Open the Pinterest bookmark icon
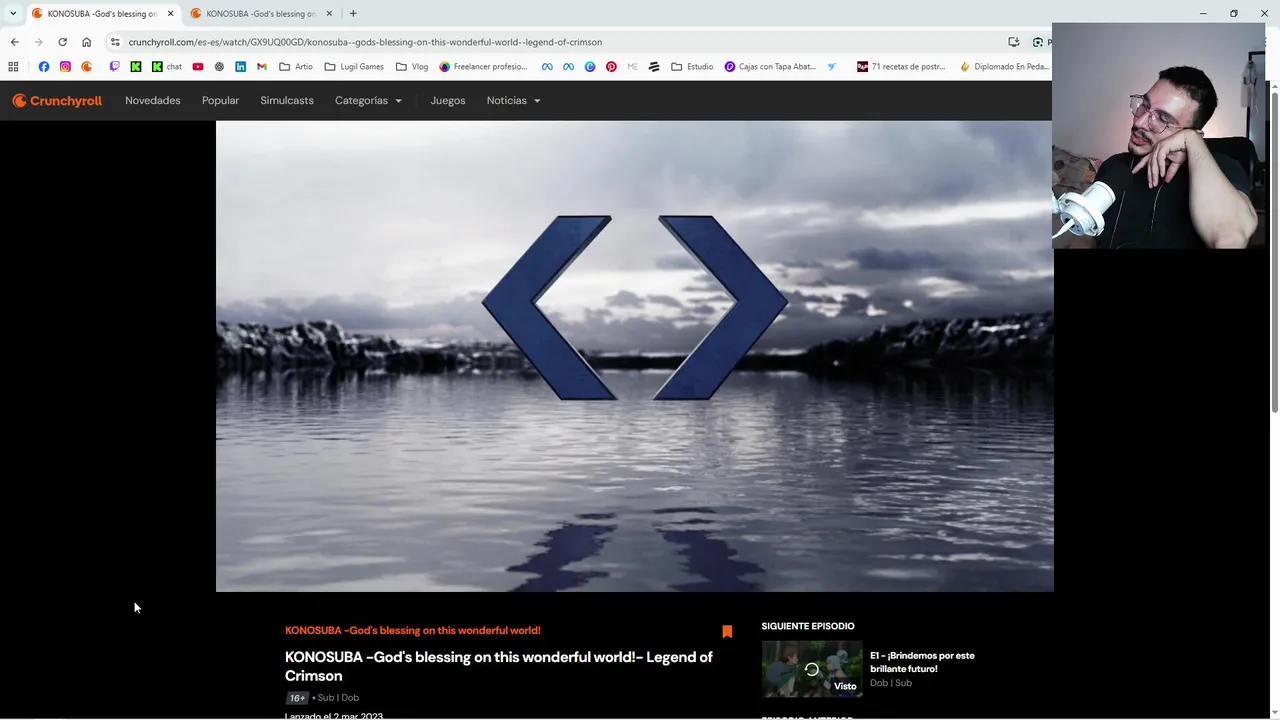Viewport: 1280px width, 720px height. point(611,67)
